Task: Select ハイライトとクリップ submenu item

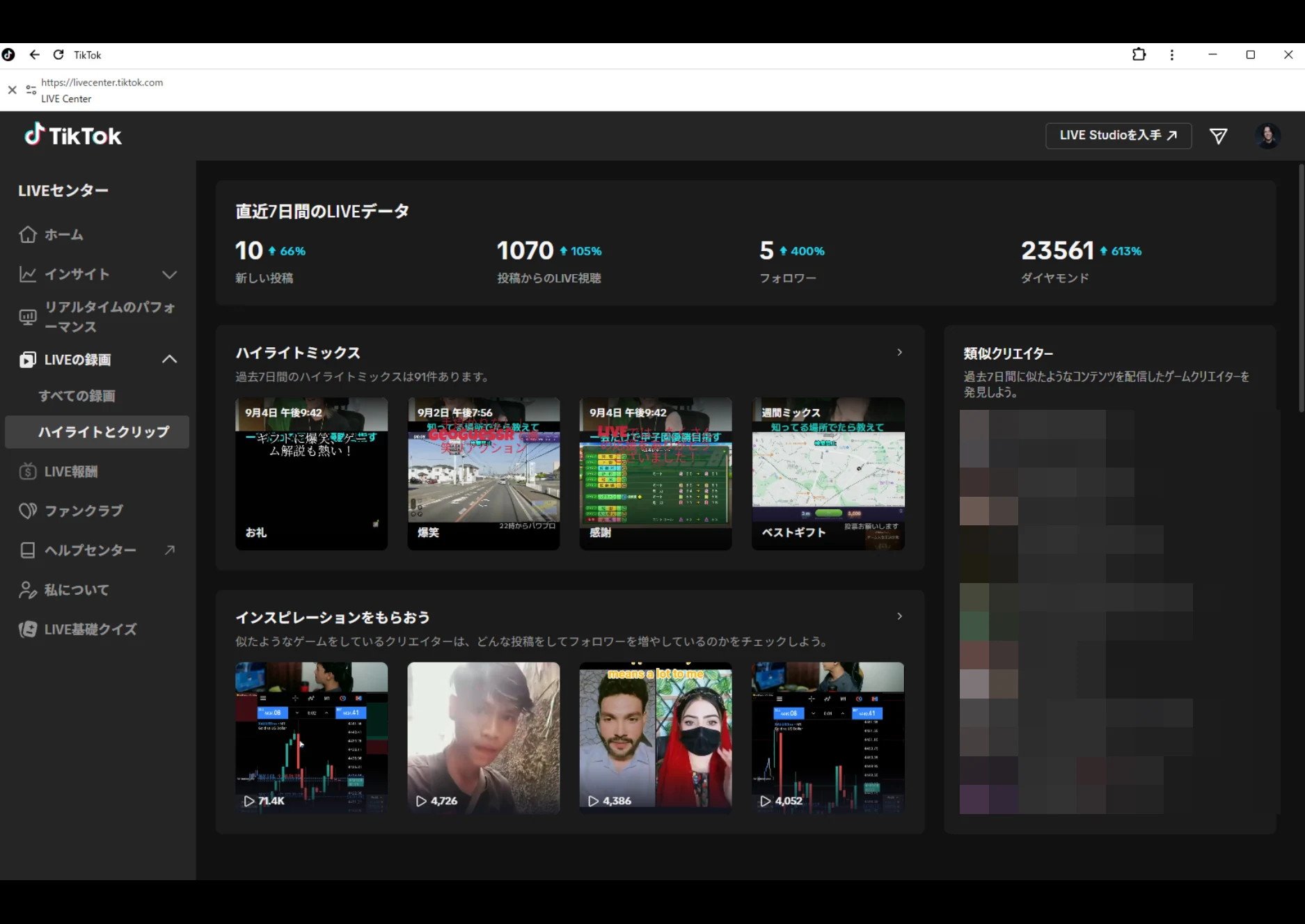Action: [x=97, y=432]
